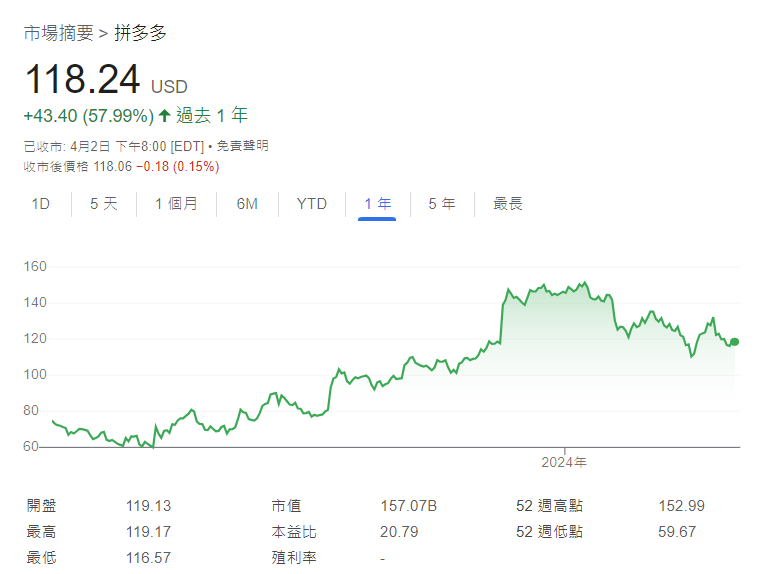Click the +43.40 (57.99%) change value

89,116
